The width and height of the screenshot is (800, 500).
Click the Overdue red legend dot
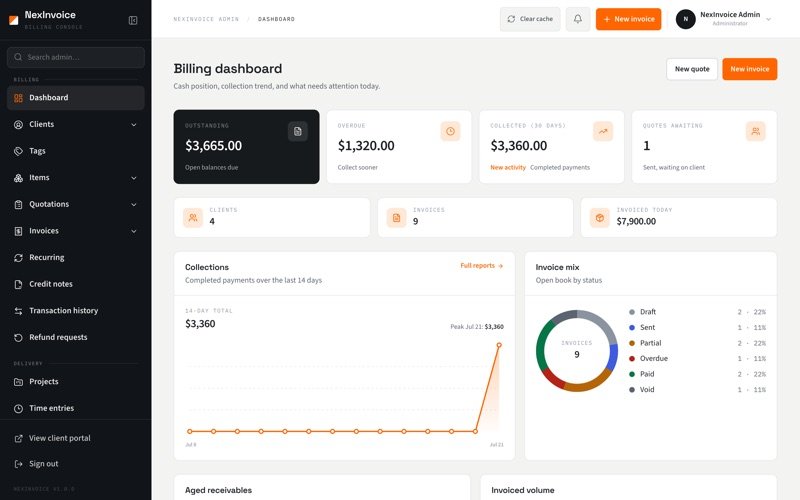click(x=632, y=359)
